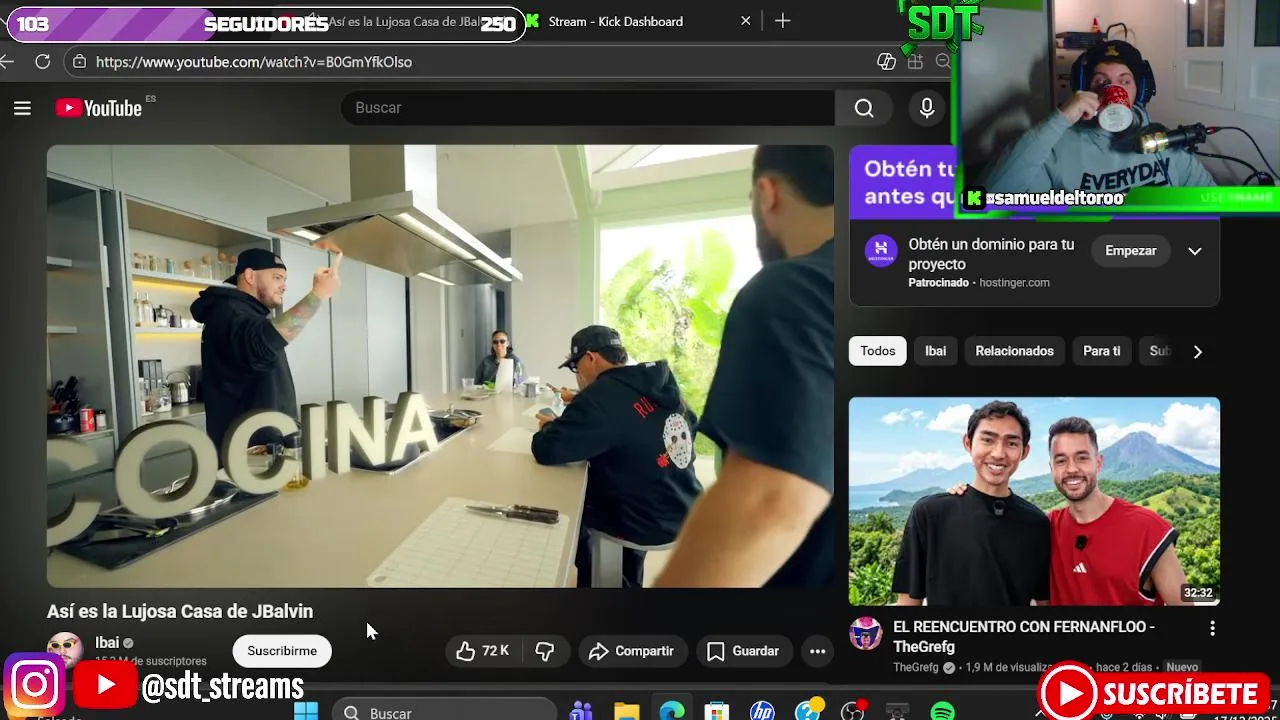Open Spotify from the taskbar
The image size is (1280, 720).
pos(942,712)
